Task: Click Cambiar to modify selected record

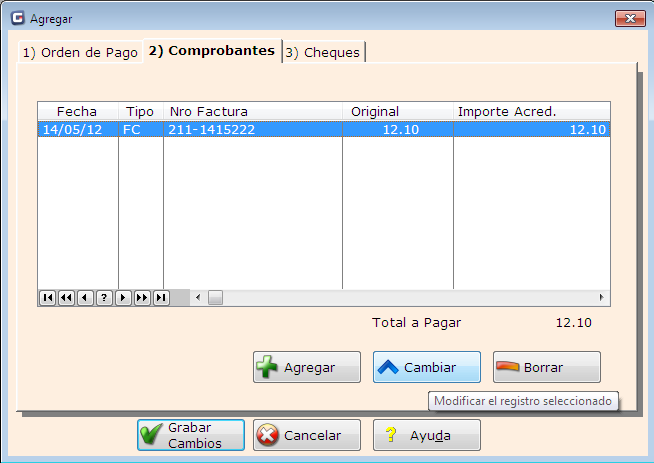Action: [427, 367]
